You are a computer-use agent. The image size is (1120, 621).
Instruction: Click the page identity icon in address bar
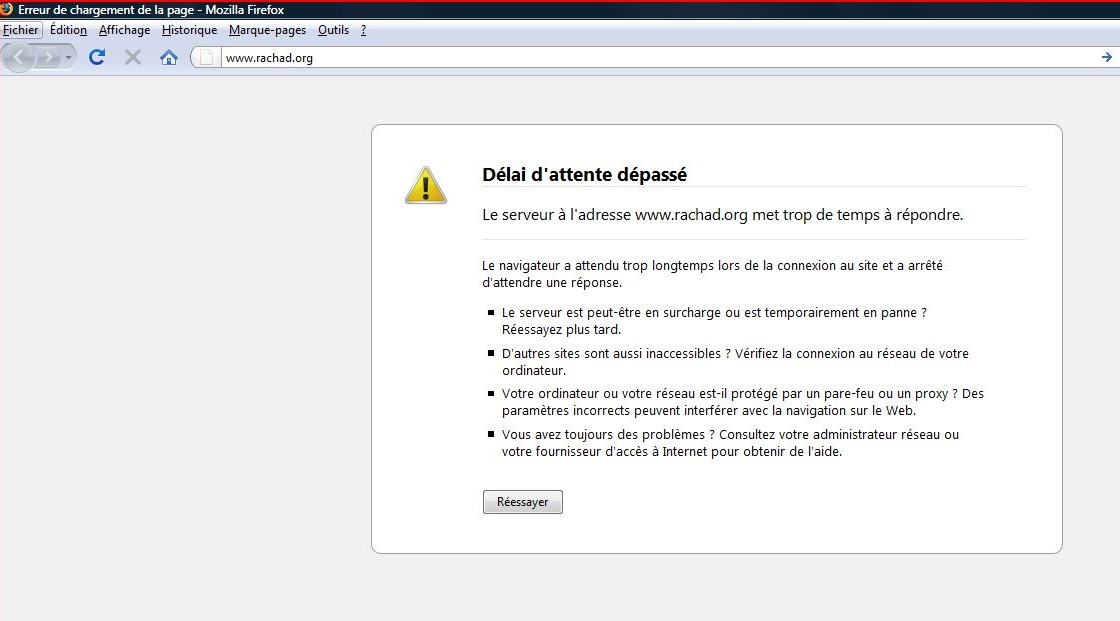(206, 58)
